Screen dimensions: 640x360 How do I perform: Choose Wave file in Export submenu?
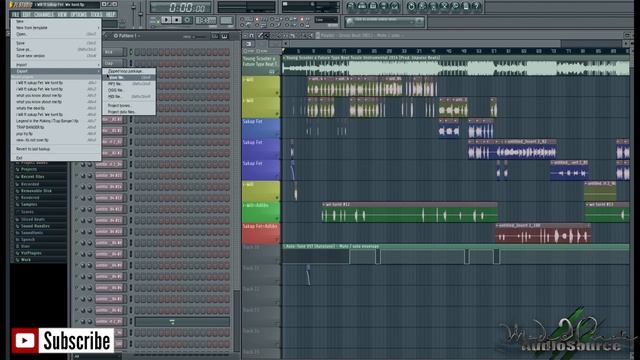click(129, 78)
